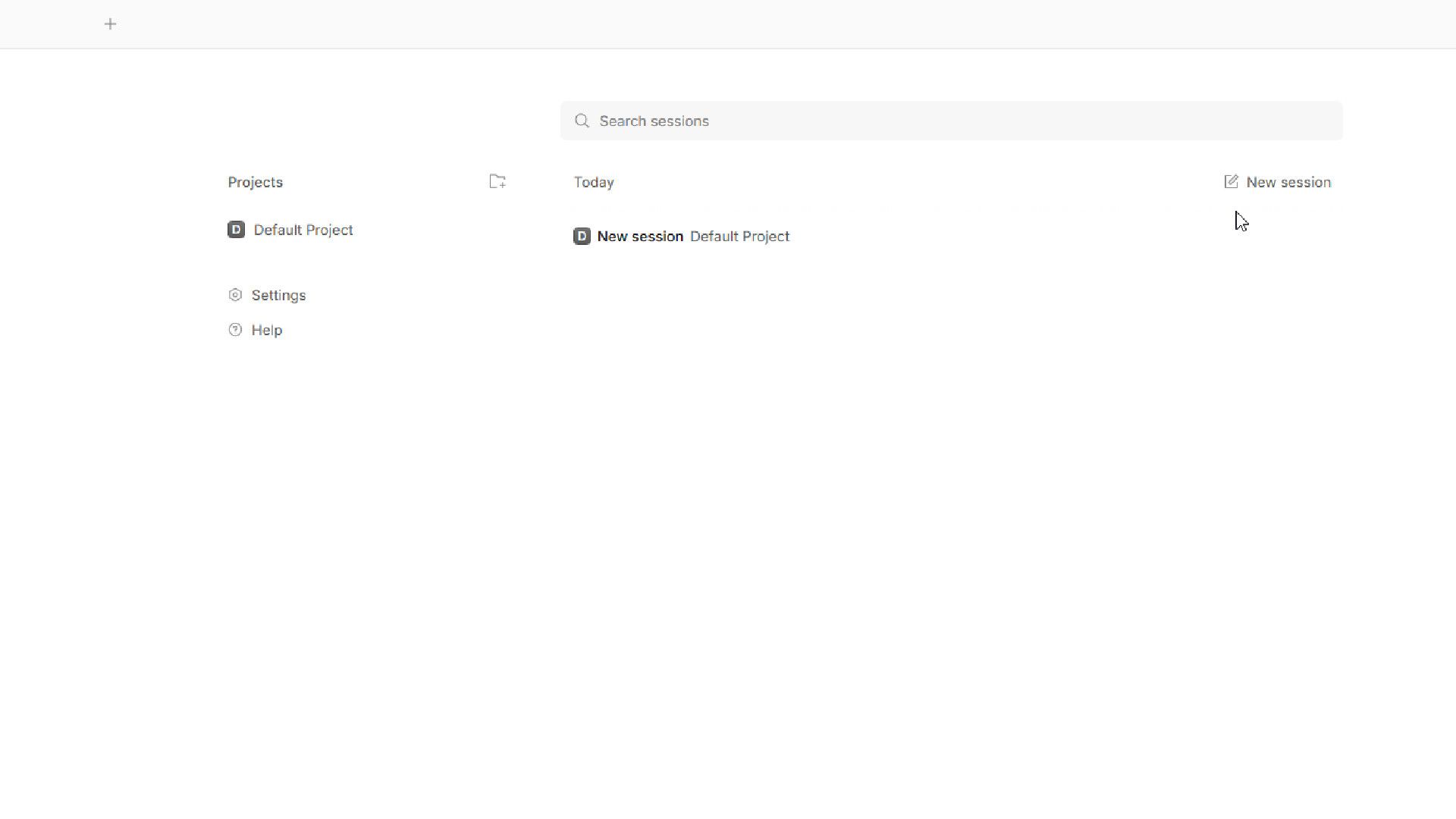Click empty tab strip area beside plus icon
Image resolution: width=1456 pixels, height=819 pixels.
coord(758,24)
